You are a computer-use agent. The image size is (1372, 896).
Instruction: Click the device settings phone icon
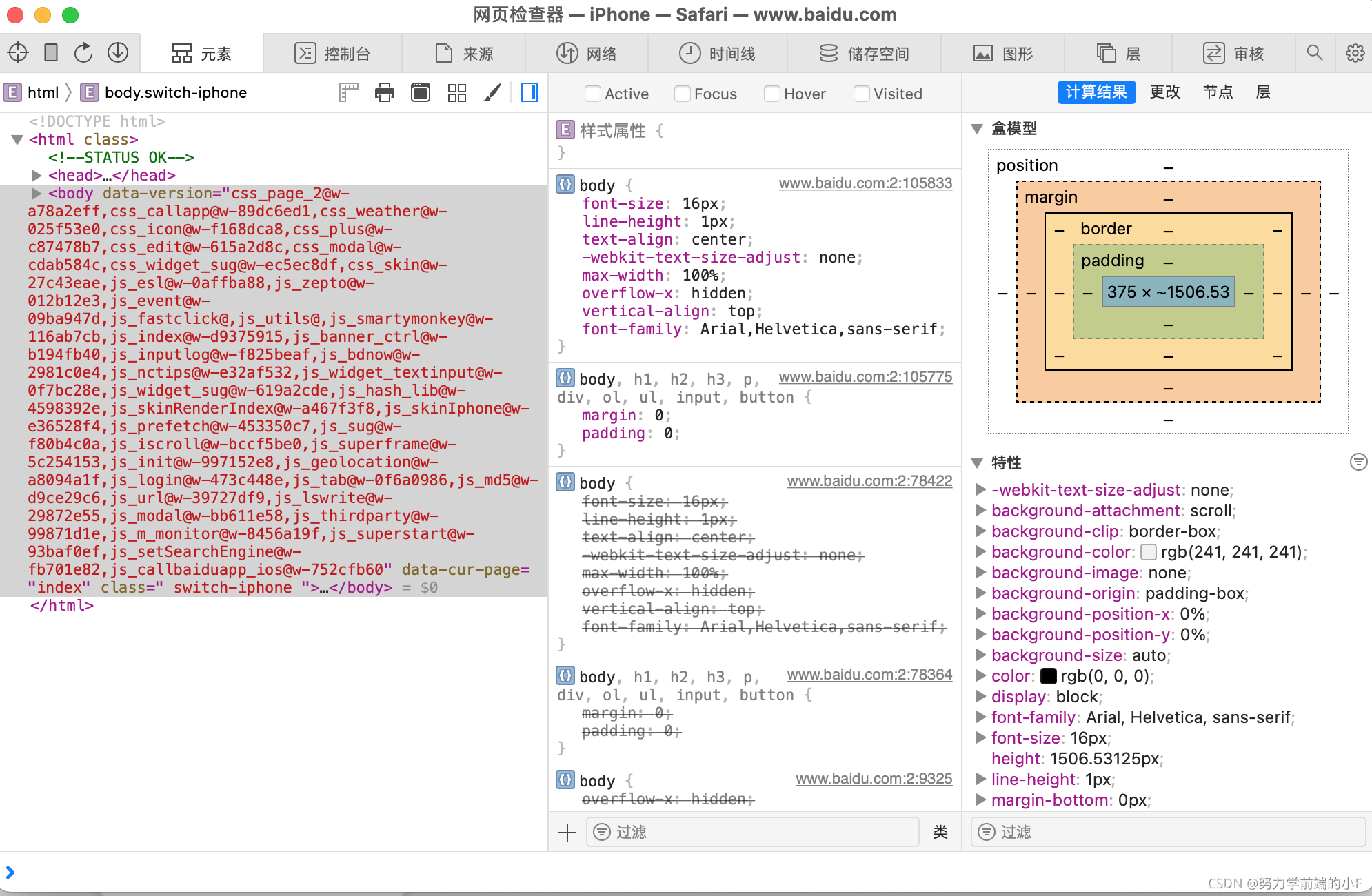51,53
